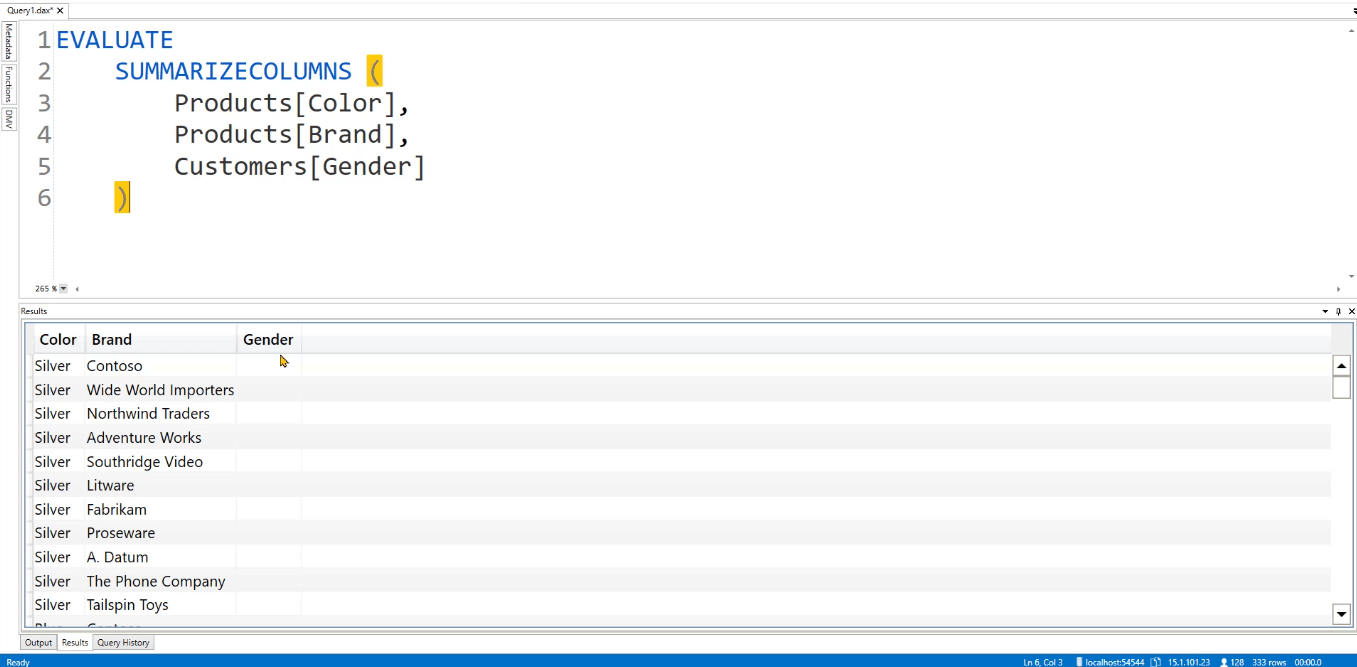Switch to the Query History tab
The image size is (1357, 667).
coord(123,643)
